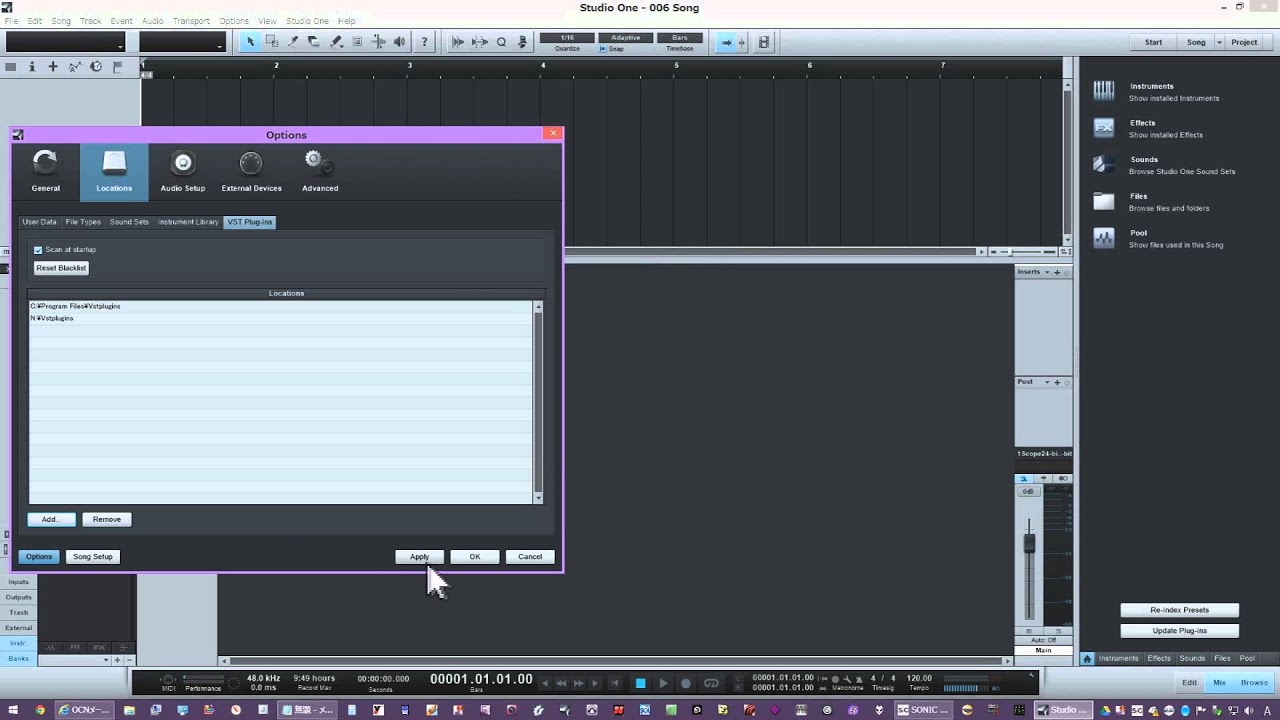Click the transport play button
The image size is (1280, 720).
coord(663,684)
